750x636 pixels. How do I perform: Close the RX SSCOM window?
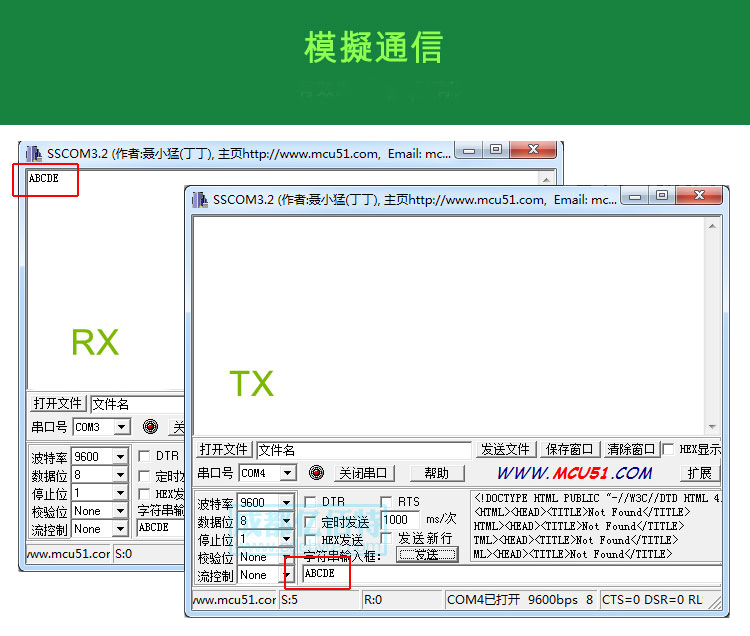pyautogui.click(x=535, y=150)
